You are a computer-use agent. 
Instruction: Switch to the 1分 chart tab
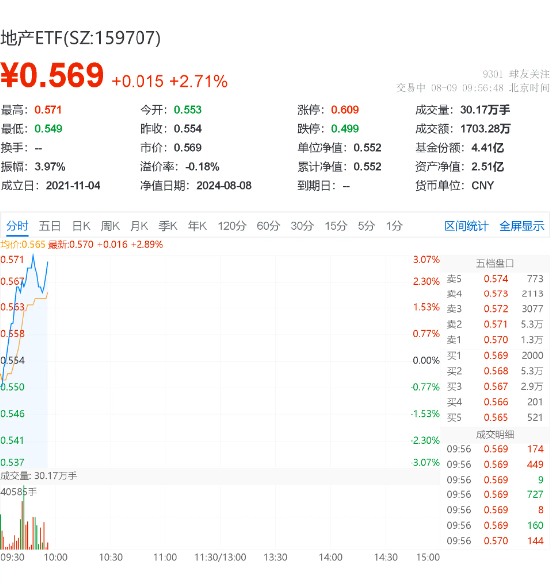coord(394,226)
